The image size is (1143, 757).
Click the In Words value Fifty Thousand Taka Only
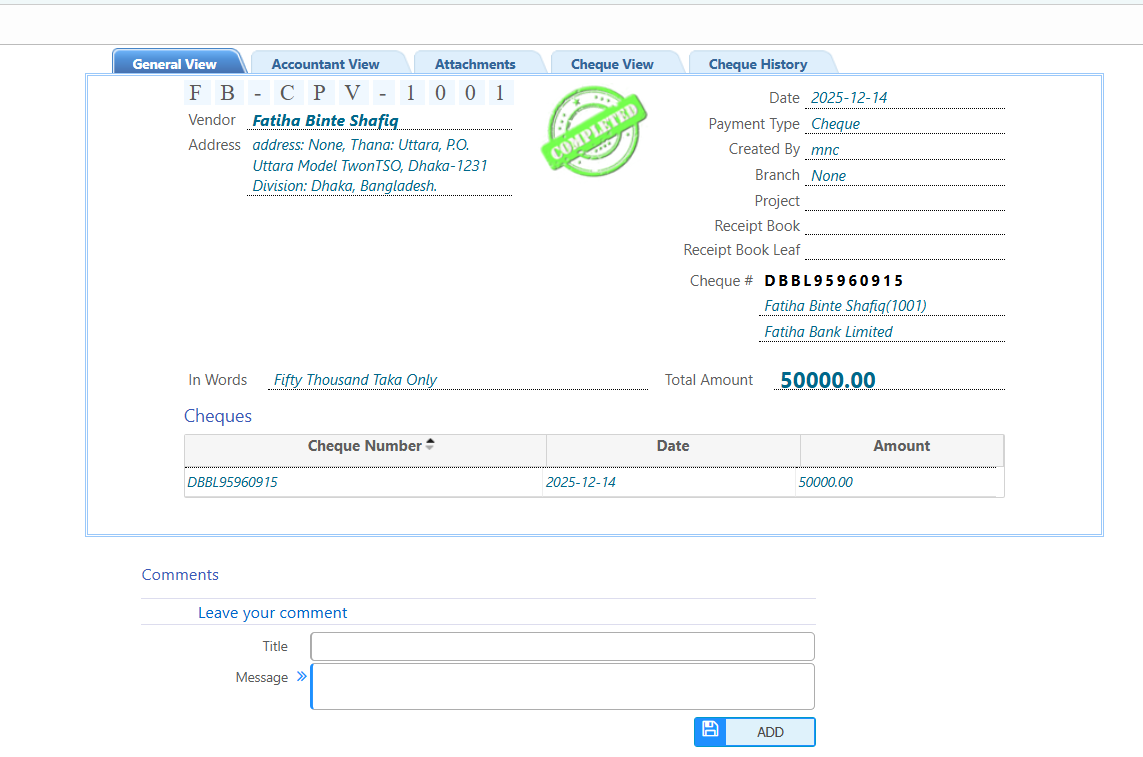(355, 380)
